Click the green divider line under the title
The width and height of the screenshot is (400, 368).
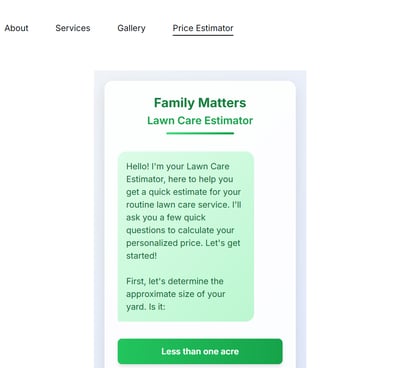[200, 133]
